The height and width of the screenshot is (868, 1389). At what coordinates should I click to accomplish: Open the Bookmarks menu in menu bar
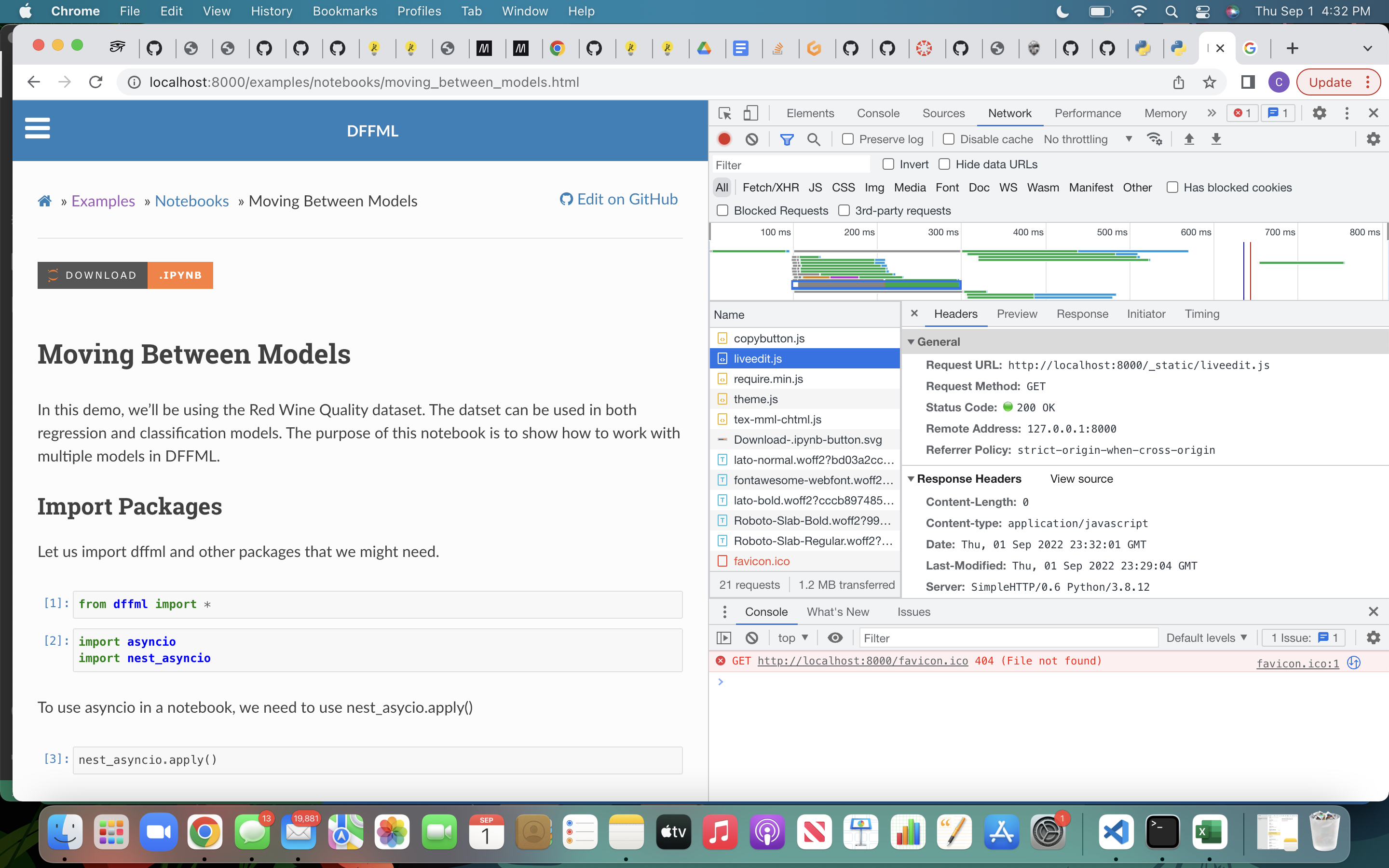pyautogui.click(x=344, y=11)
